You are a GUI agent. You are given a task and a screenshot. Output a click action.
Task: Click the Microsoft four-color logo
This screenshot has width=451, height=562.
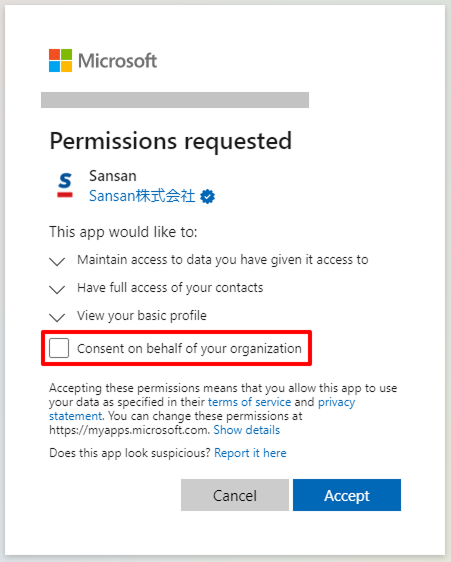pyautogui.click(x=60, y=61)
